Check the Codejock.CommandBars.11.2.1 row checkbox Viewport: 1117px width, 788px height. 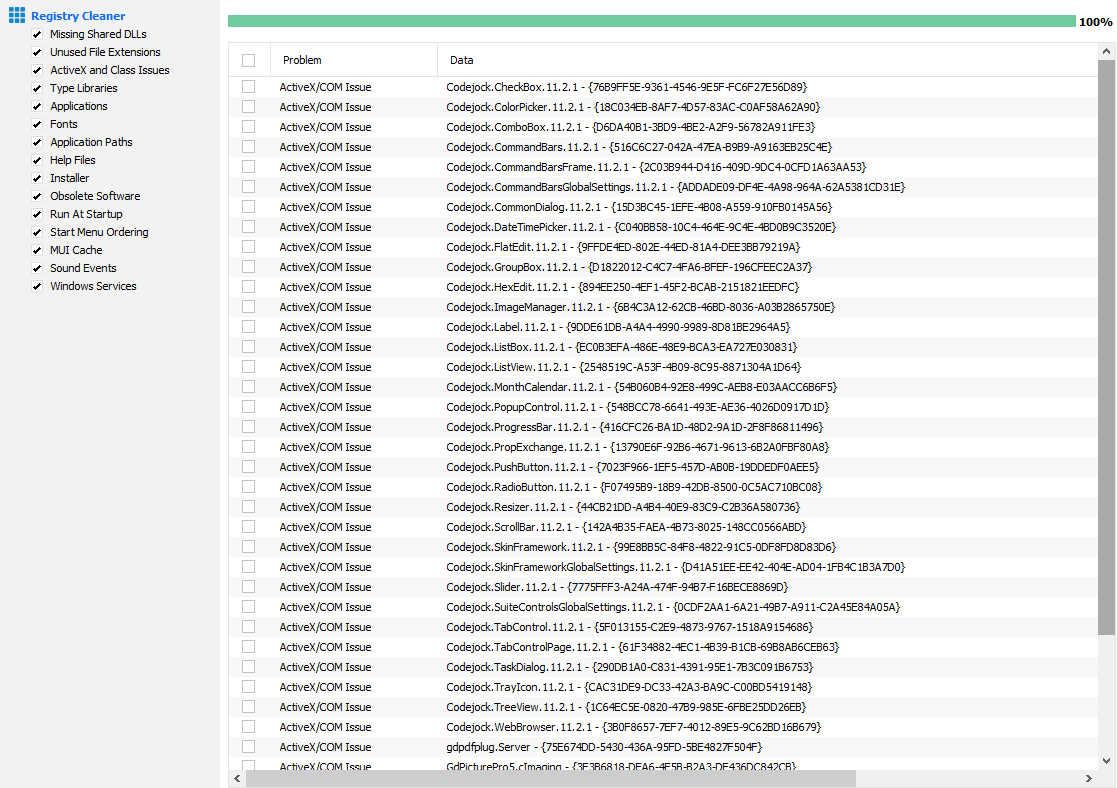point(249,147)
